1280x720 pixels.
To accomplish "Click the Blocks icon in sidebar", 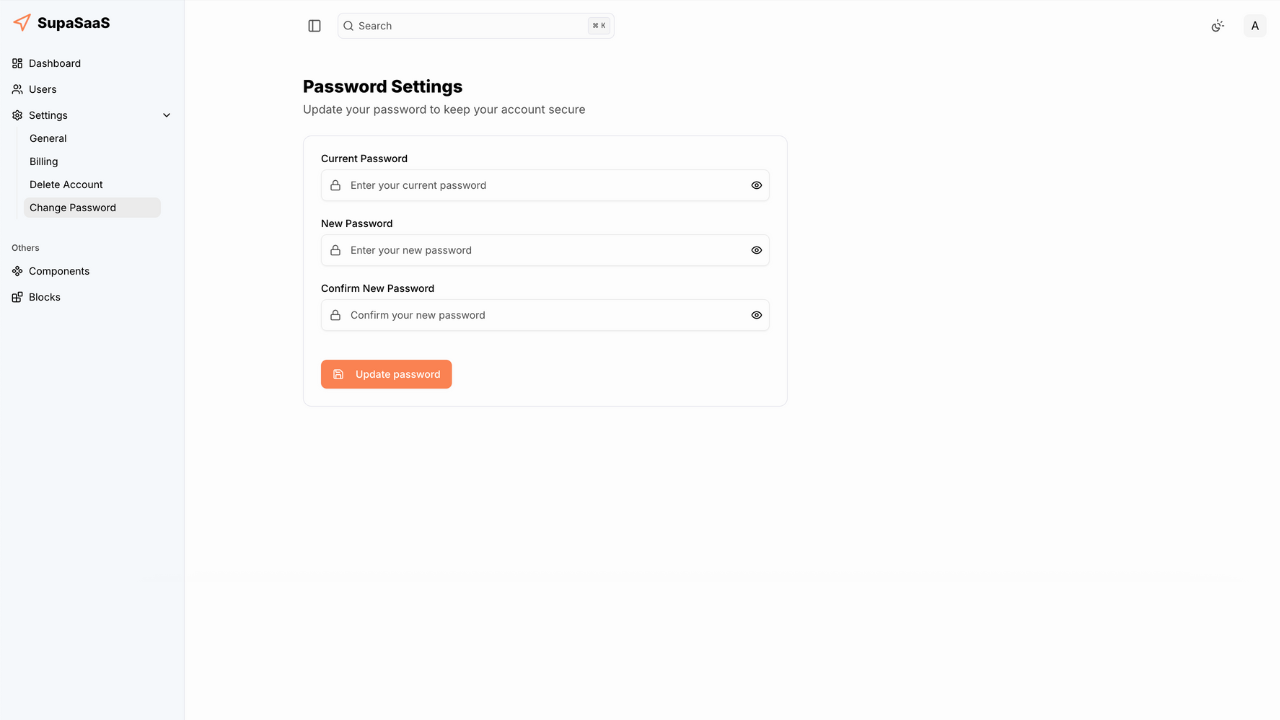I will click(x=17, y=297).
